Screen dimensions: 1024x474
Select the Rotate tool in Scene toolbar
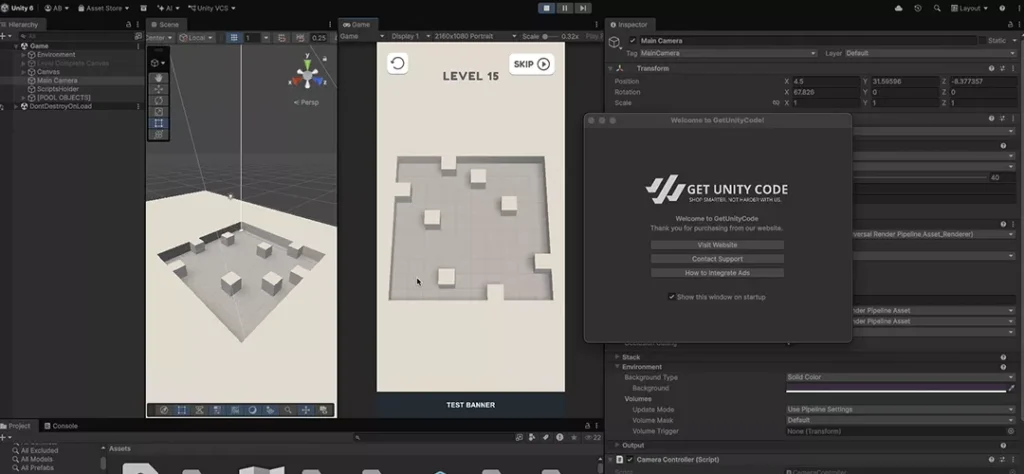158,101
